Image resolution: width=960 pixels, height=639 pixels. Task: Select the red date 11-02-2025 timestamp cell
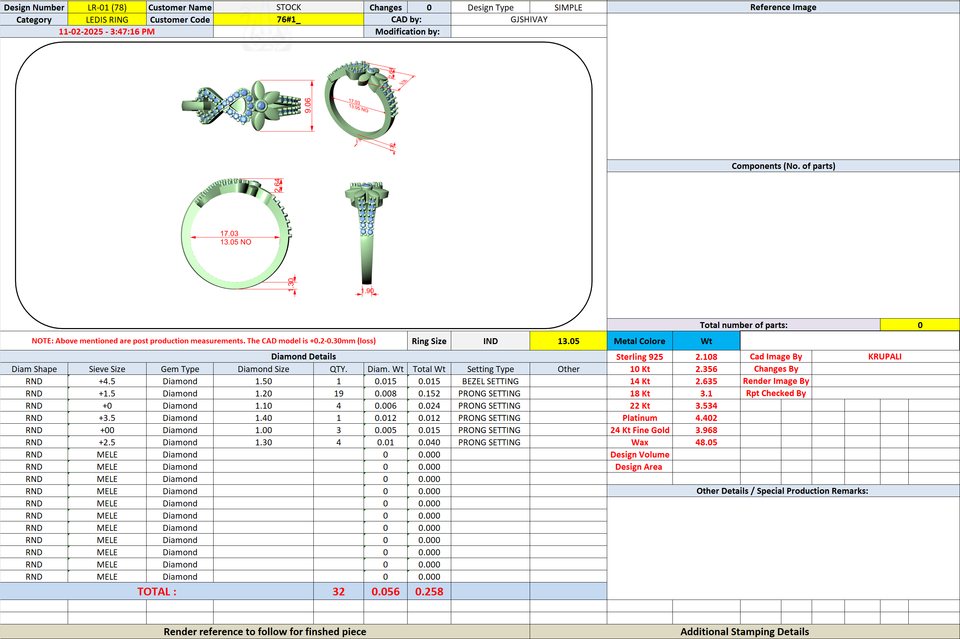tap(107, 32)
